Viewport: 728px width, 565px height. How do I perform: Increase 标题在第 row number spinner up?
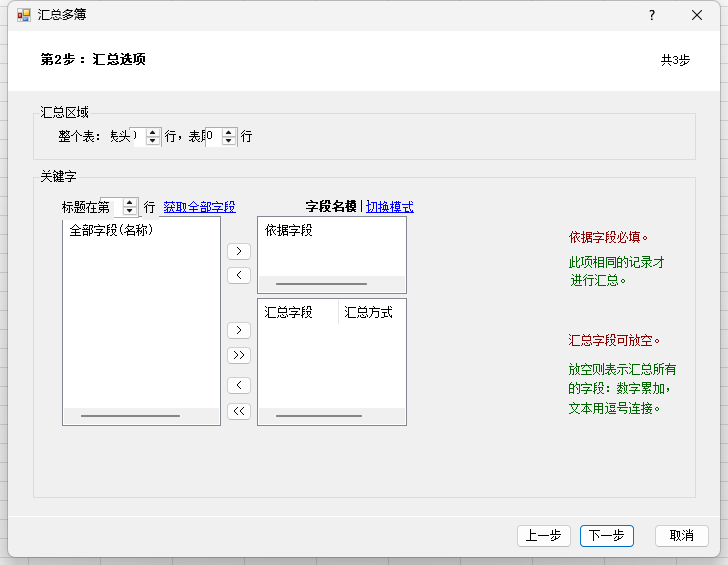130,202
